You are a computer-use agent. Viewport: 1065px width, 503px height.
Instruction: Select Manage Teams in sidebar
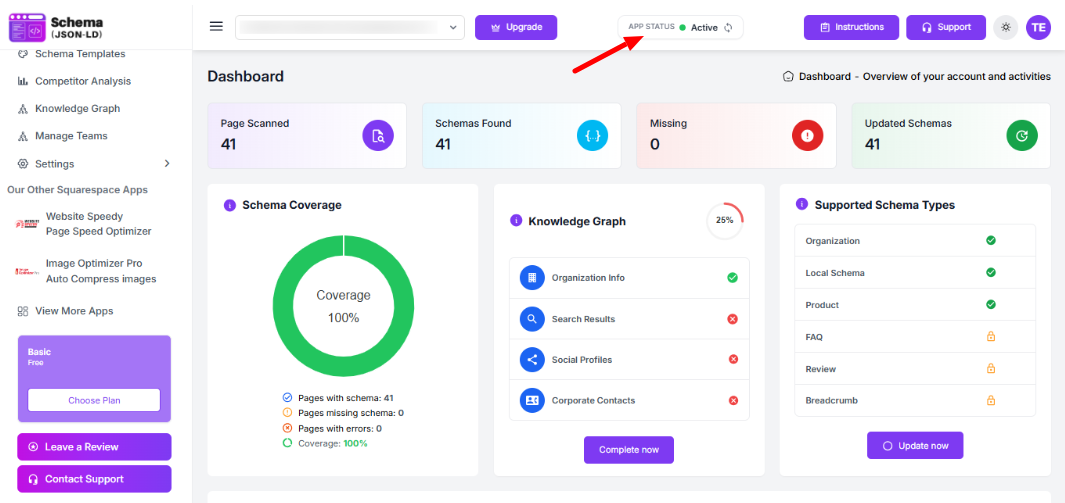click(71, 136)
